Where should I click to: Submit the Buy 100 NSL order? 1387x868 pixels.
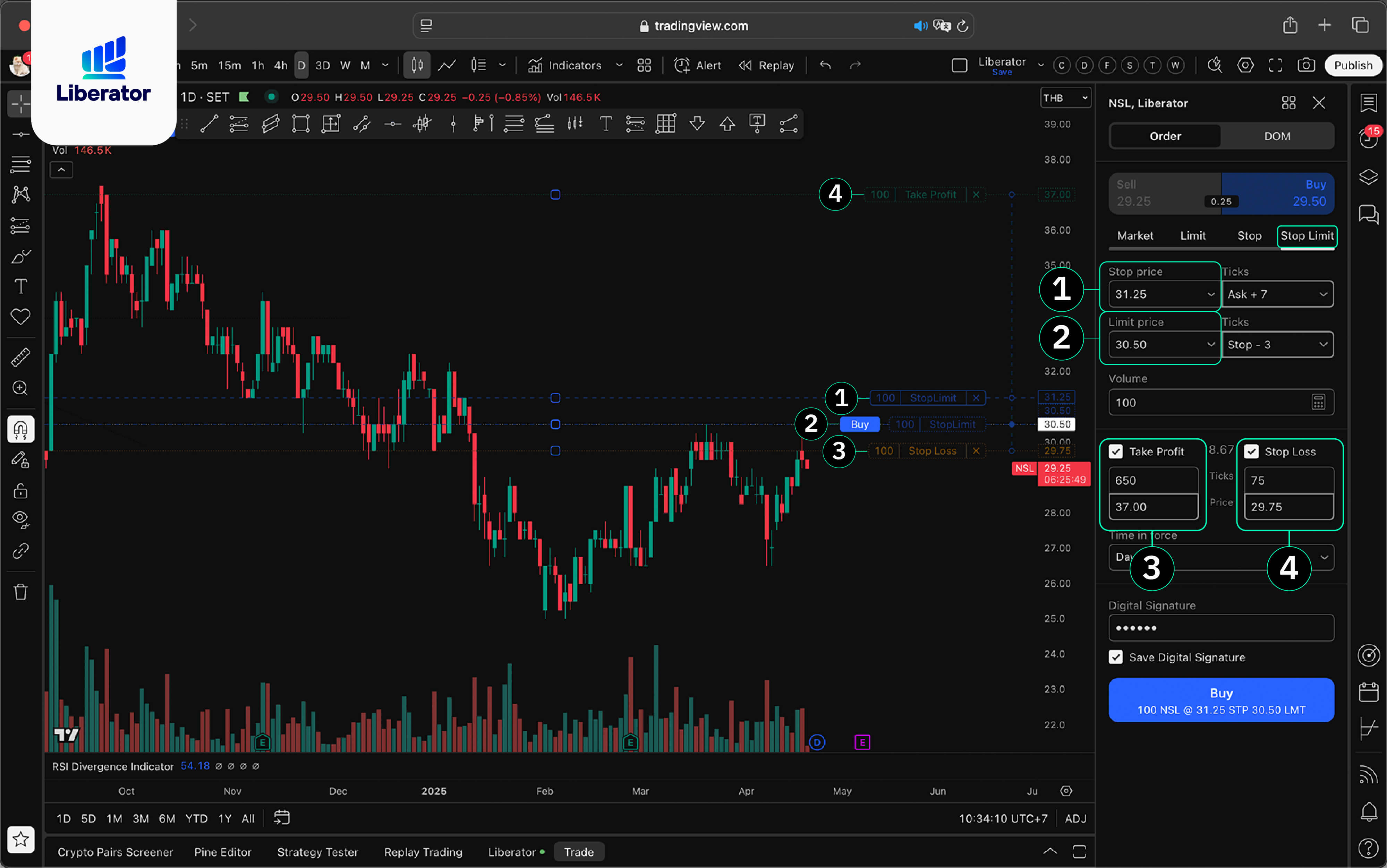[1221, 701]
